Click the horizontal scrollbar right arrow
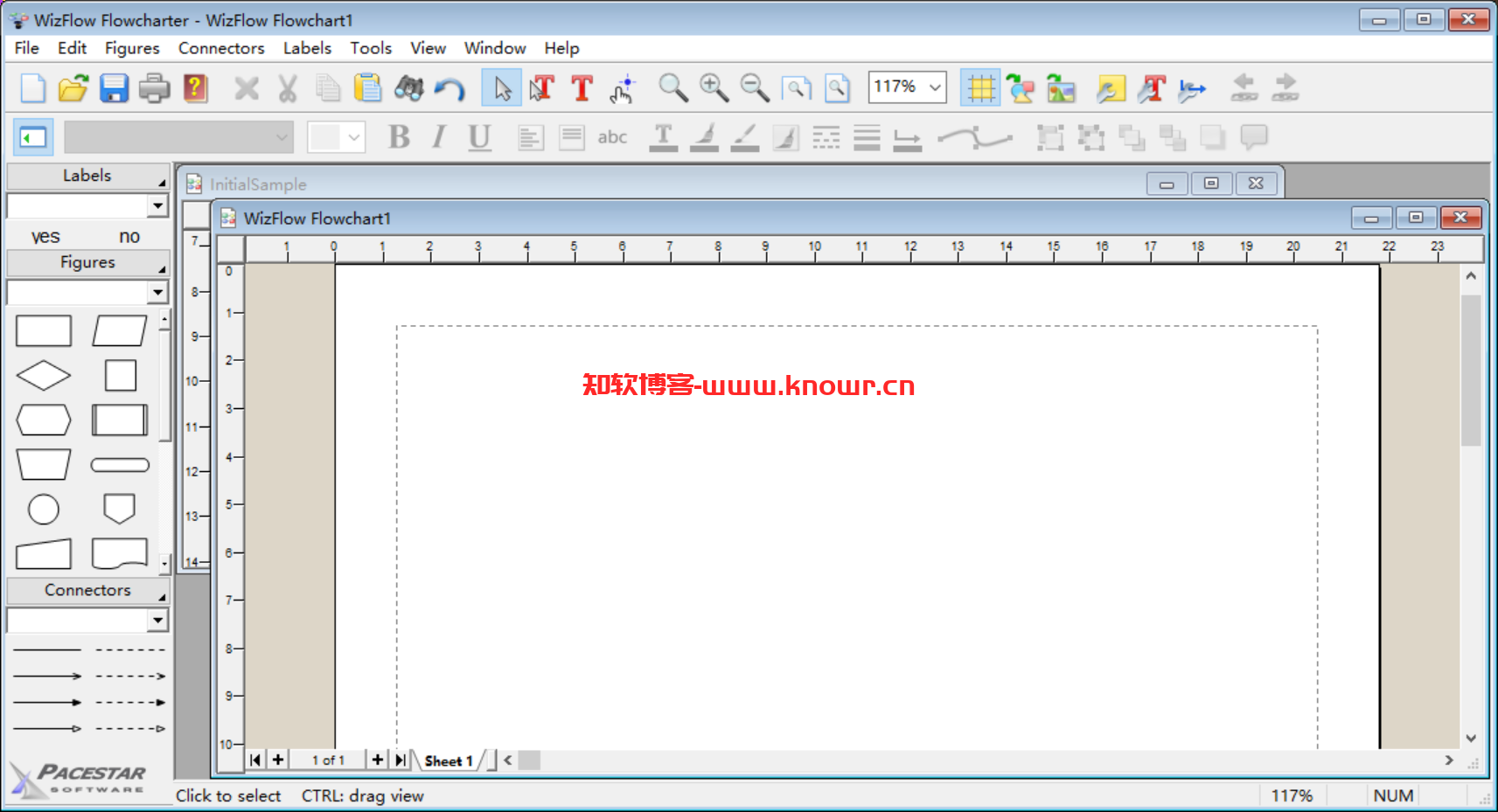This screenshot has width=1498, height=812. point(1449,760)
